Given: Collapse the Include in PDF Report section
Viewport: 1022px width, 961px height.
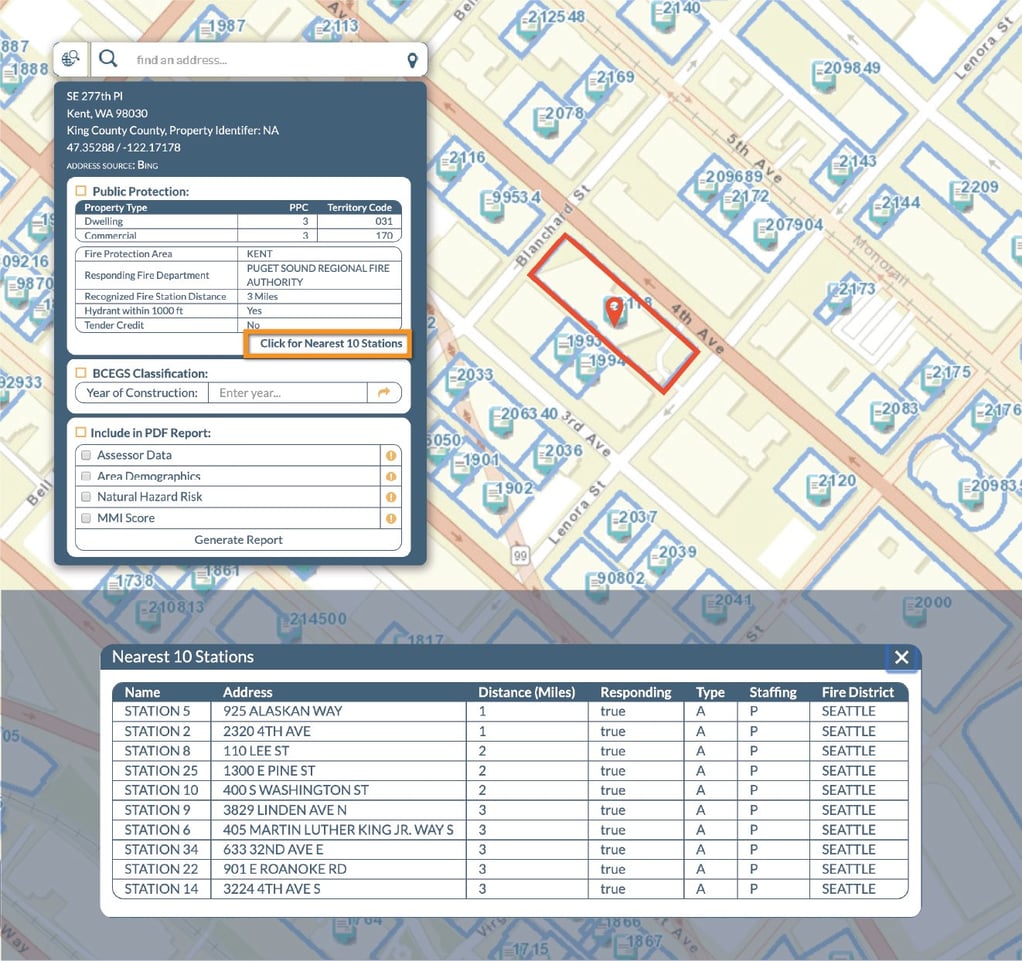Looking at the screenshot, I should [x=83, y=432].
